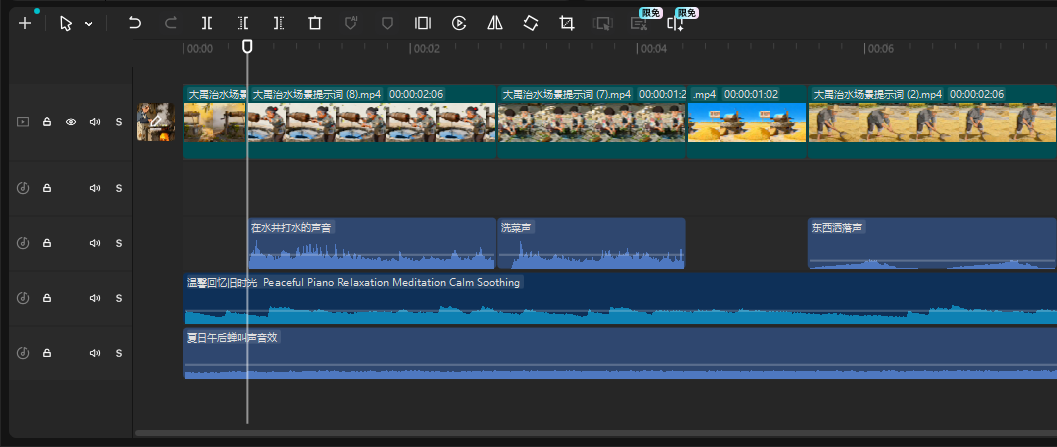
Task: Open the selection tool mode dropdown arrow
Action: [89, 23]
